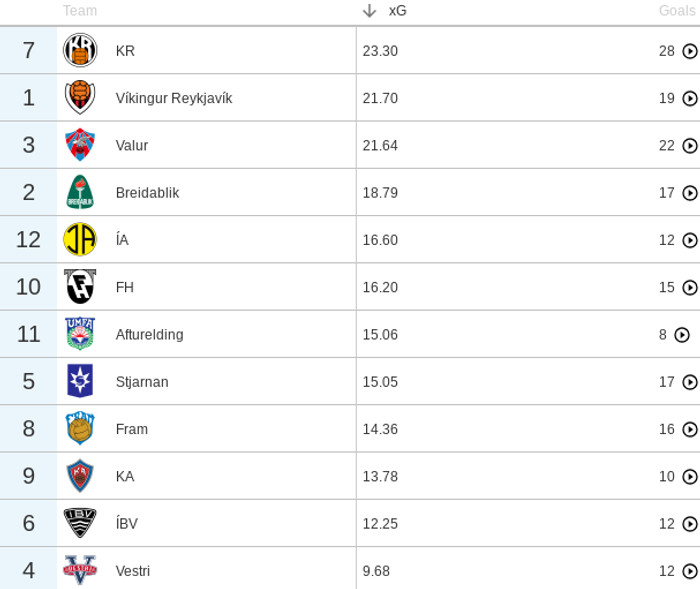Click the Vestri team logo
This screenshot has height=589, width=700.
click(x=80, y=571)
